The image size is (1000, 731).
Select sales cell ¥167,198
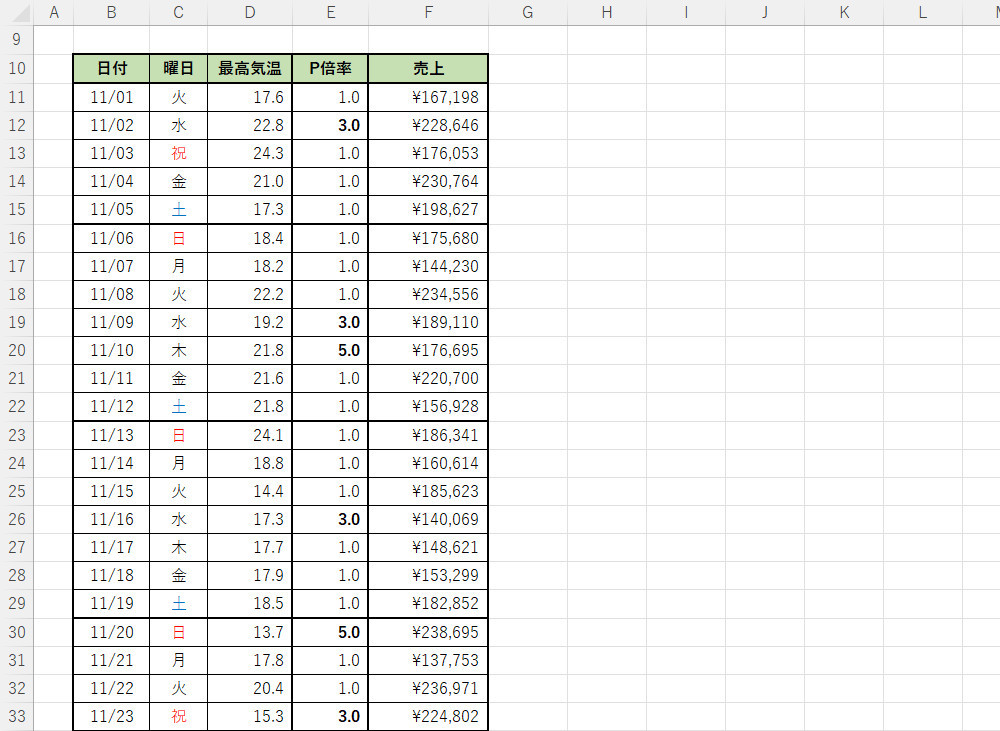click(429, 97)
